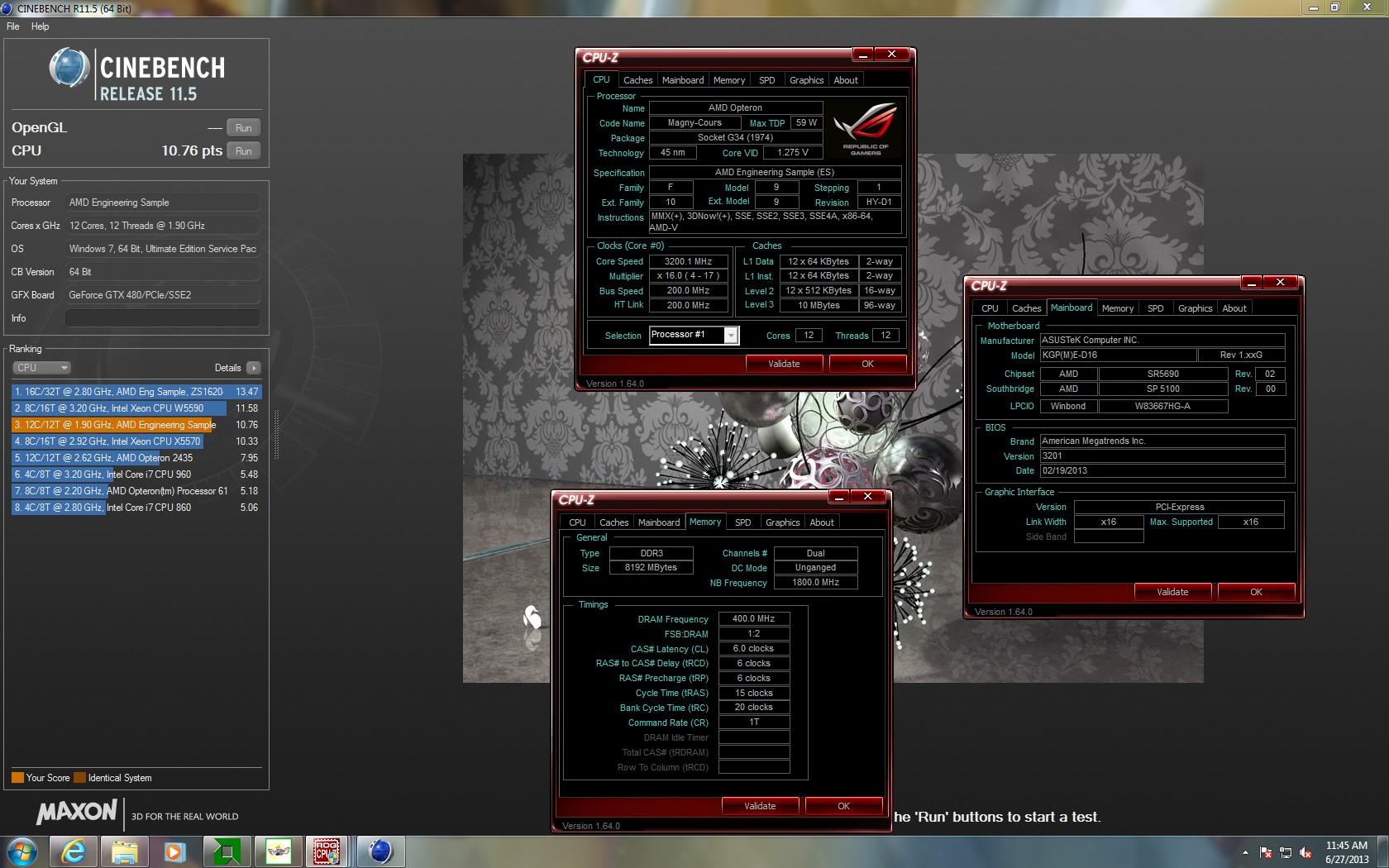Click the Republic of Gamers logo in CPU-Z

[865, 130]
